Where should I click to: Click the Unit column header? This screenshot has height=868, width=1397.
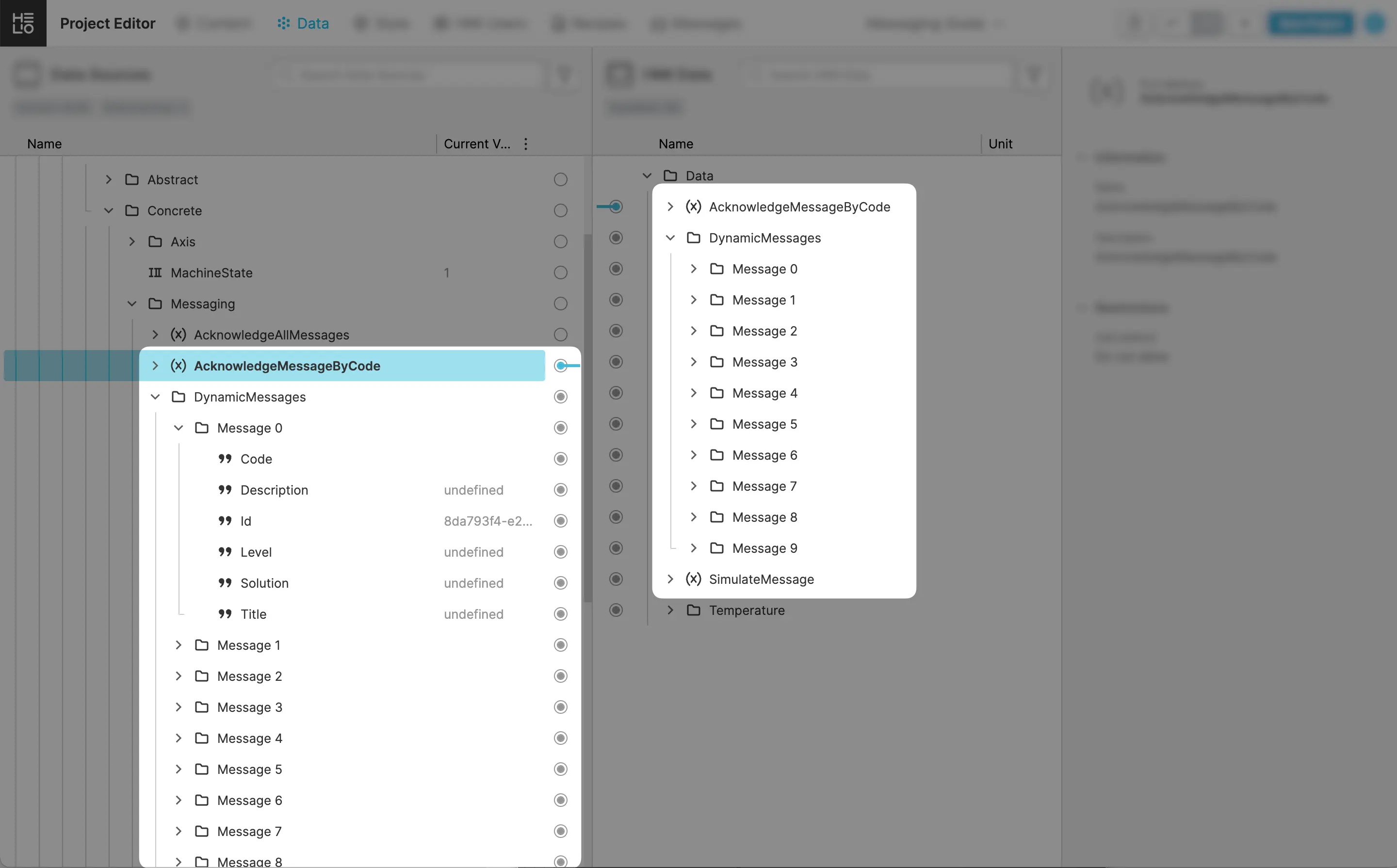point(1000,144)
